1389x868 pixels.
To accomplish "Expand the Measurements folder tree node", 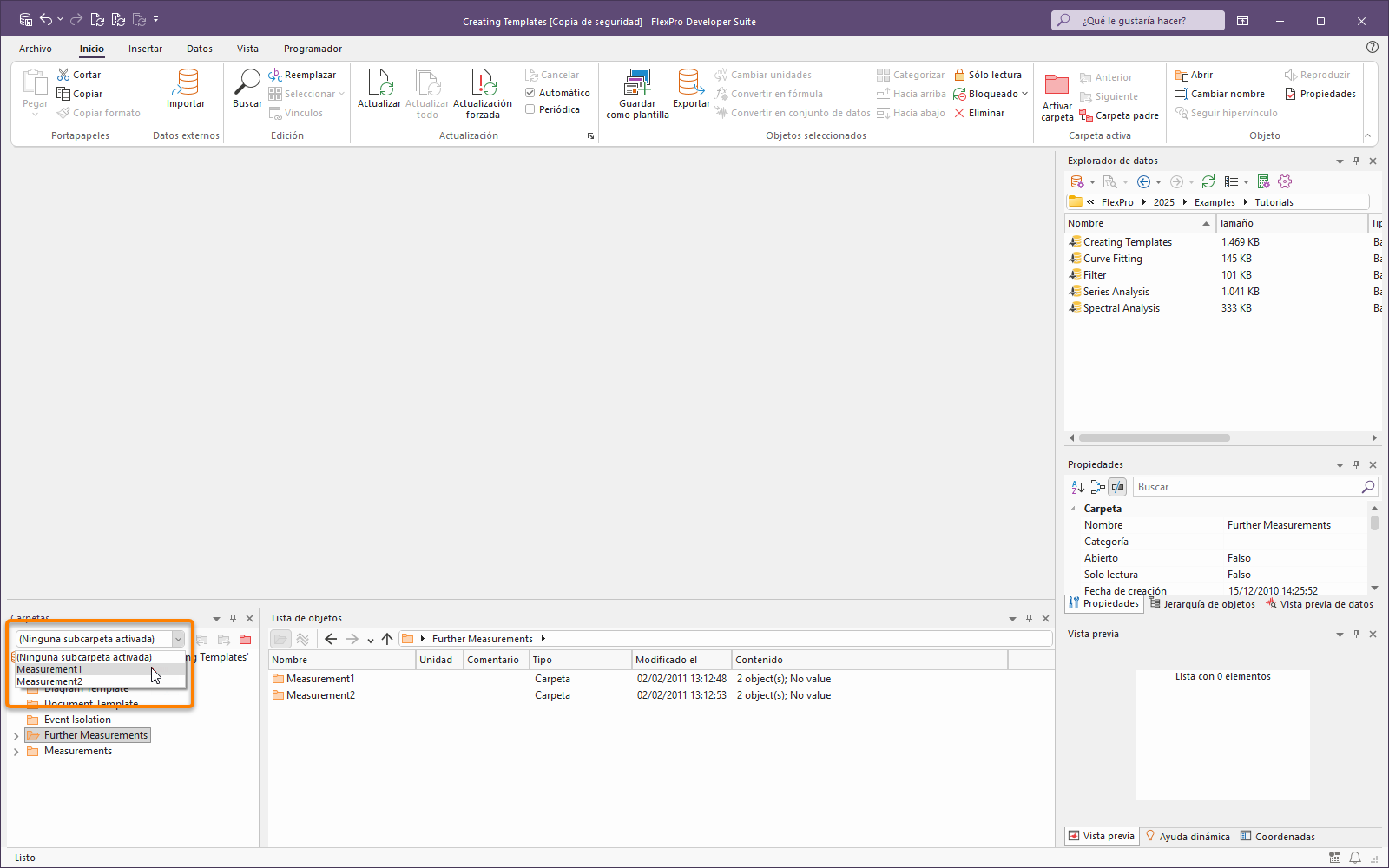I will click(x=16, y=752).
